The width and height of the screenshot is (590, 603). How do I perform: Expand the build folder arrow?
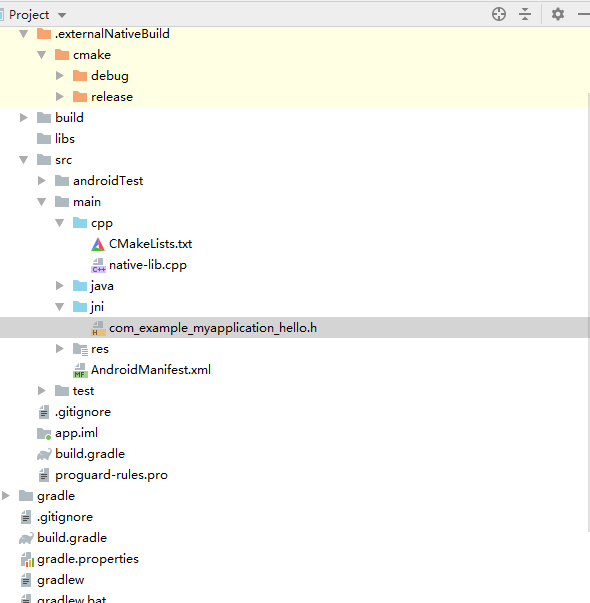[23, 118]
